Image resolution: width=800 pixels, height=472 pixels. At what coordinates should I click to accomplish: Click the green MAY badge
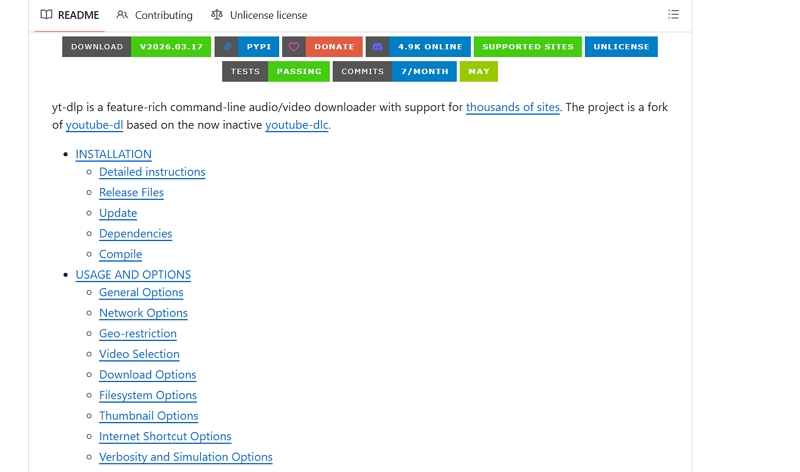479,71
